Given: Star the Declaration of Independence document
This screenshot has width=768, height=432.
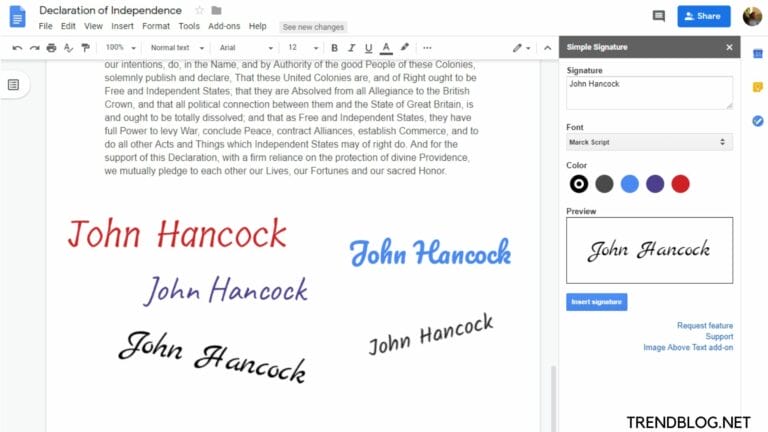Looking at the screenshot, I should [199, 10].
